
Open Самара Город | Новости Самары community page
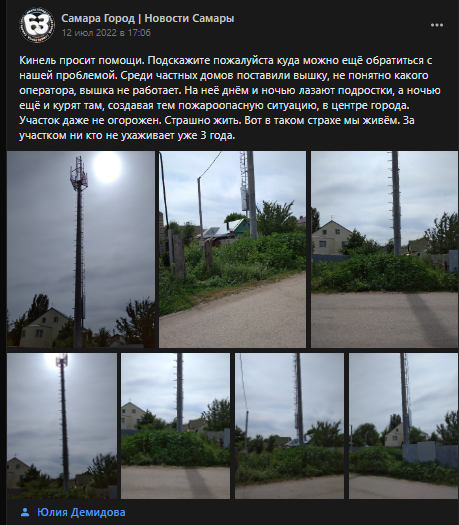tap(148, 18)
